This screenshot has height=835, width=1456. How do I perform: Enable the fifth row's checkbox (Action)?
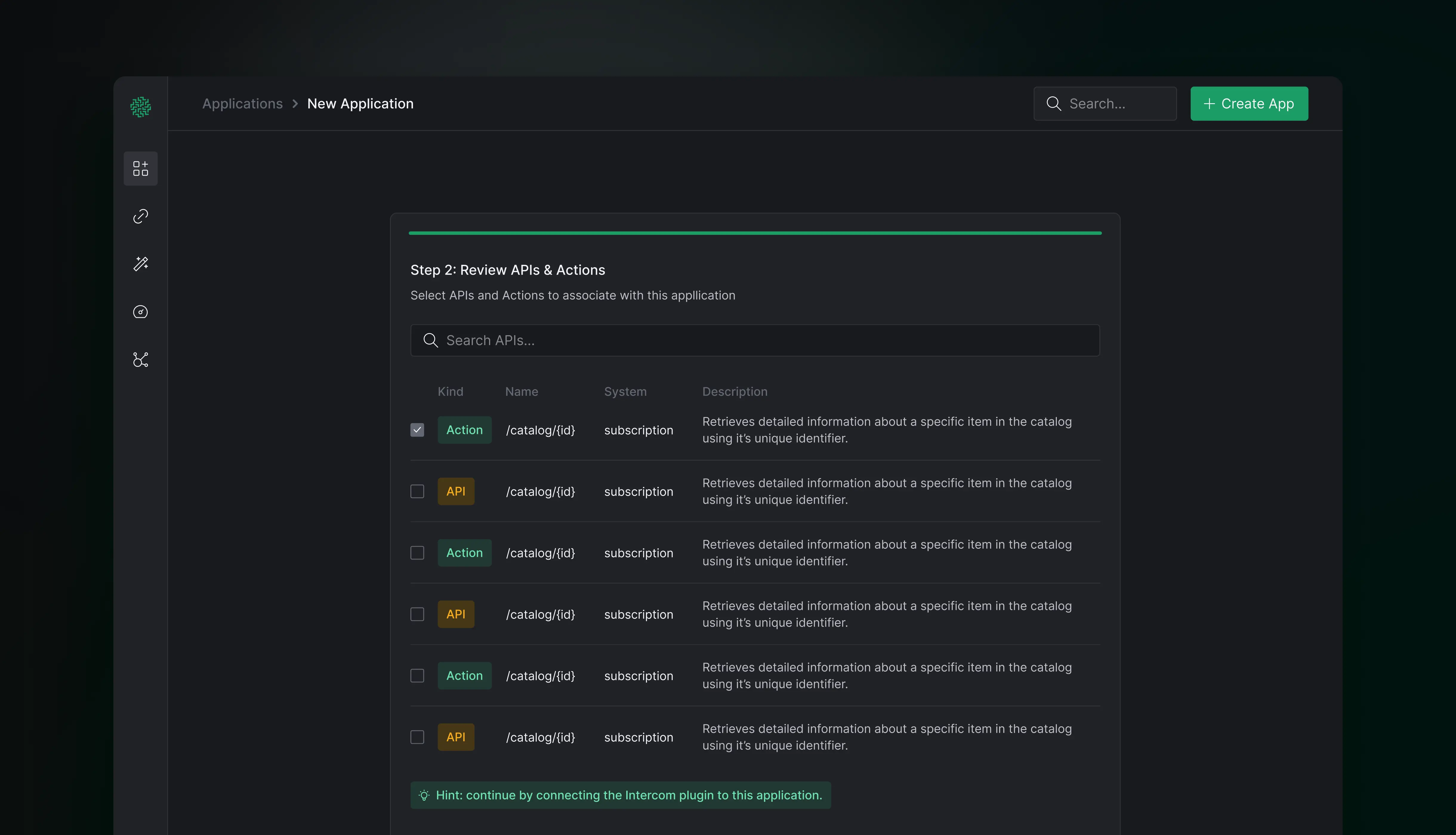(417, 675)
